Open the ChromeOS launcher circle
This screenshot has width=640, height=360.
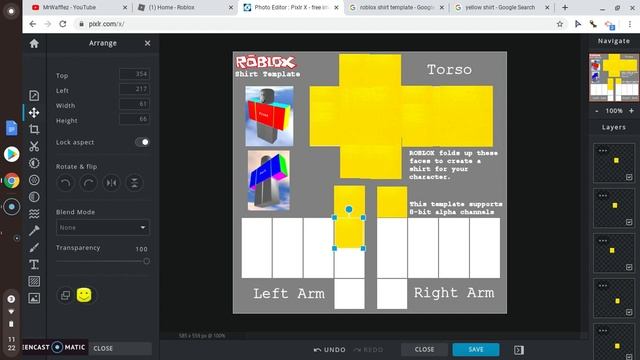coord(11,11)
